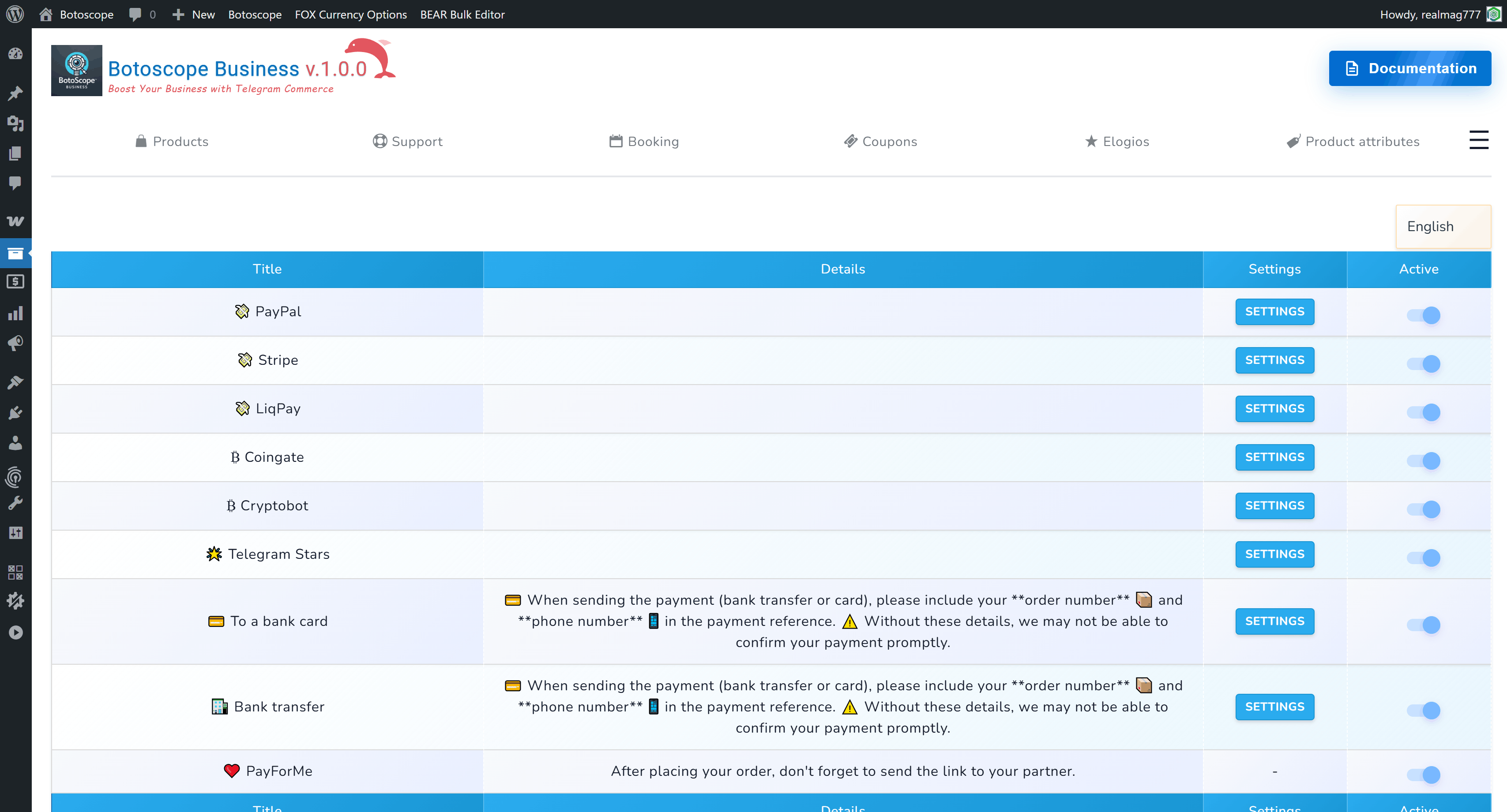1507x812 pixels.
Task: Toggle the Bank transfer active switch
Action: point(1423,711)
